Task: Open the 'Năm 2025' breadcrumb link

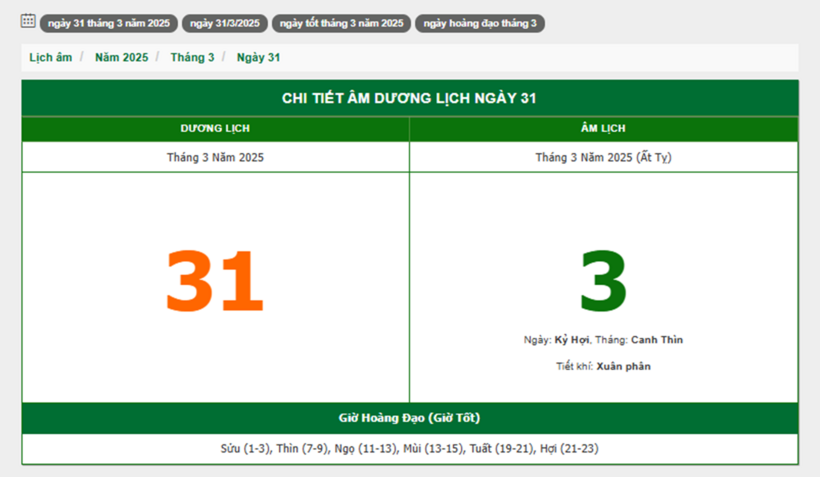Action: click(x=121, y=58)
